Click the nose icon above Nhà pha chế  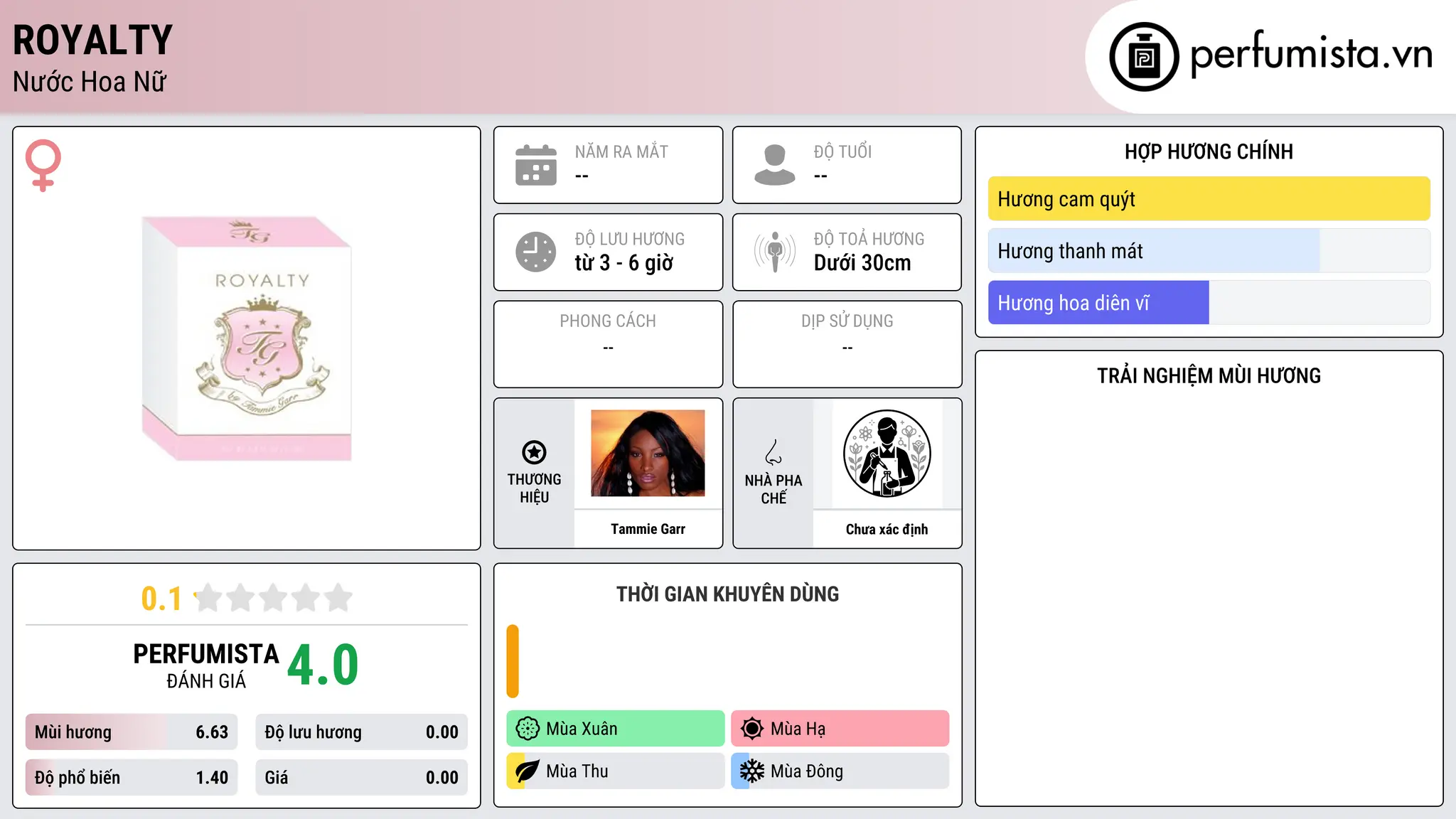773,452
